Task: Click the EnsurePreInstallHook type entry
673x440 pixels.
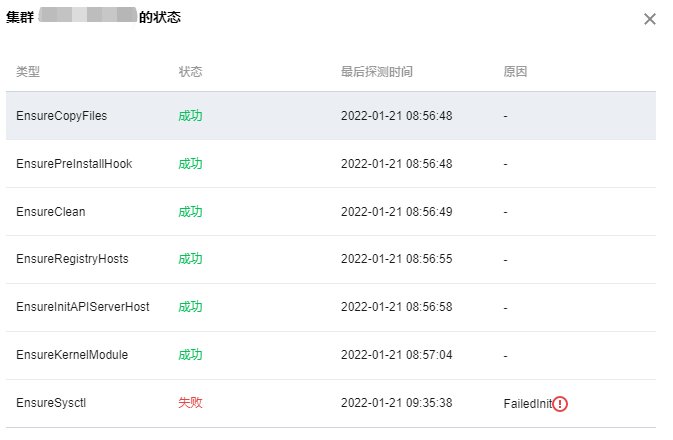Action: [74, 164]
